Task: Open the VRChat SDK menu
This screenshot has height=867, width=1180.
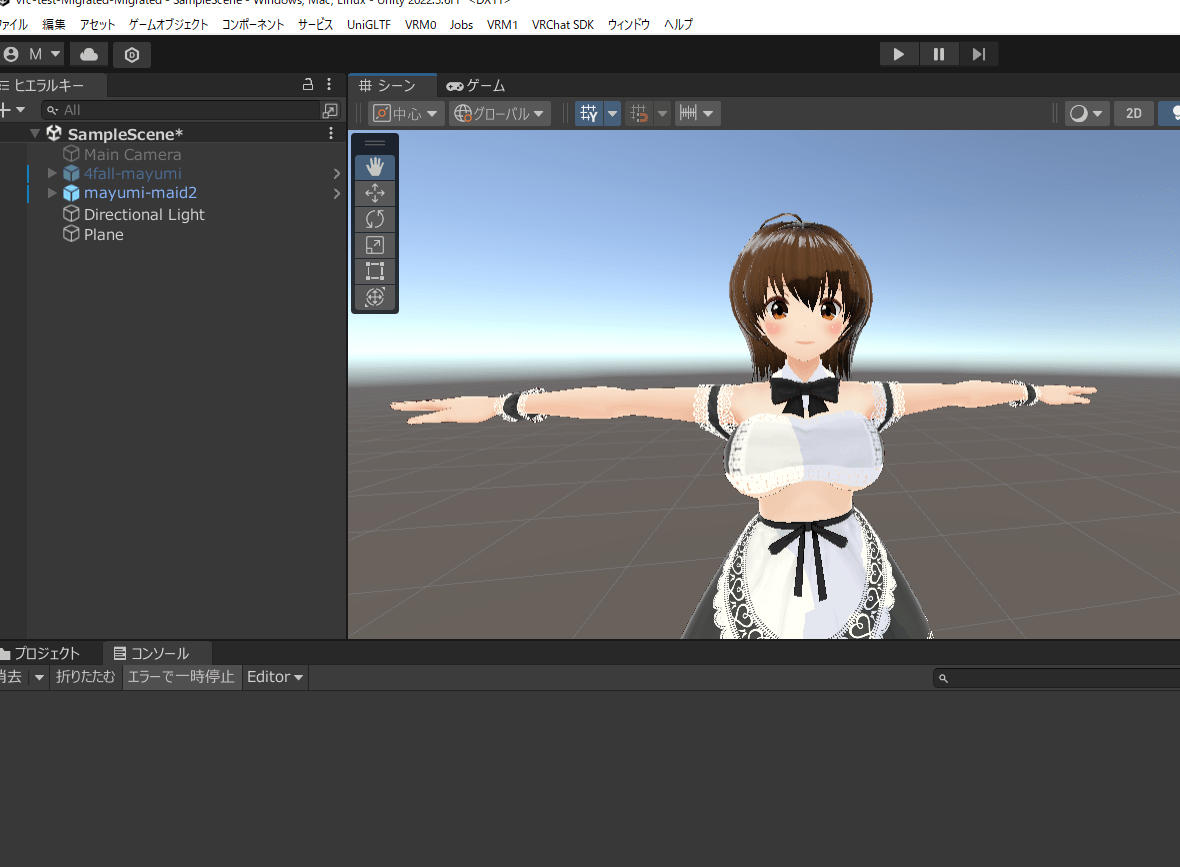Action: 562,24
